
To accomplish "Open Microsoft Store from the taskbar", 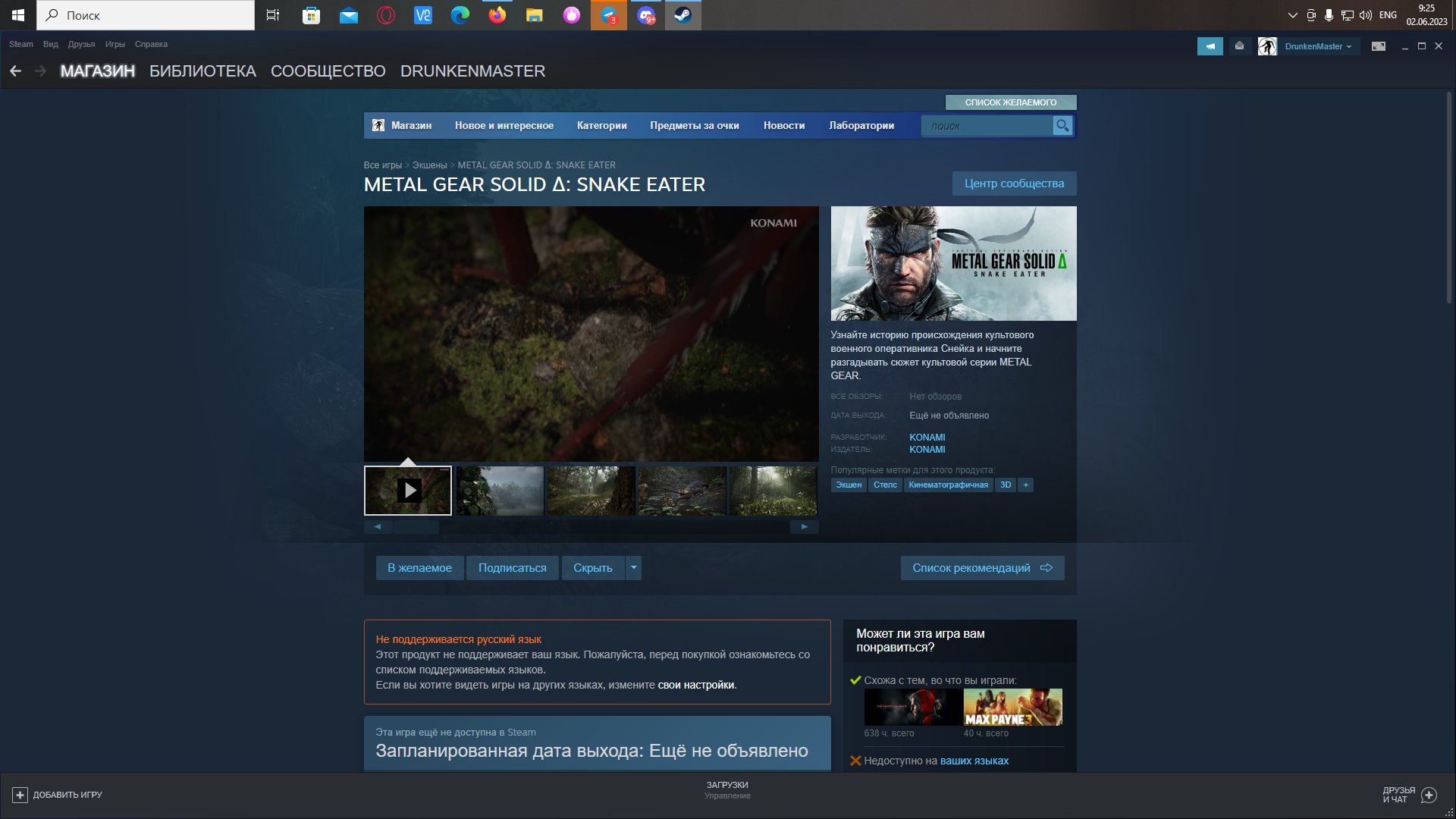I will [311, 15].
